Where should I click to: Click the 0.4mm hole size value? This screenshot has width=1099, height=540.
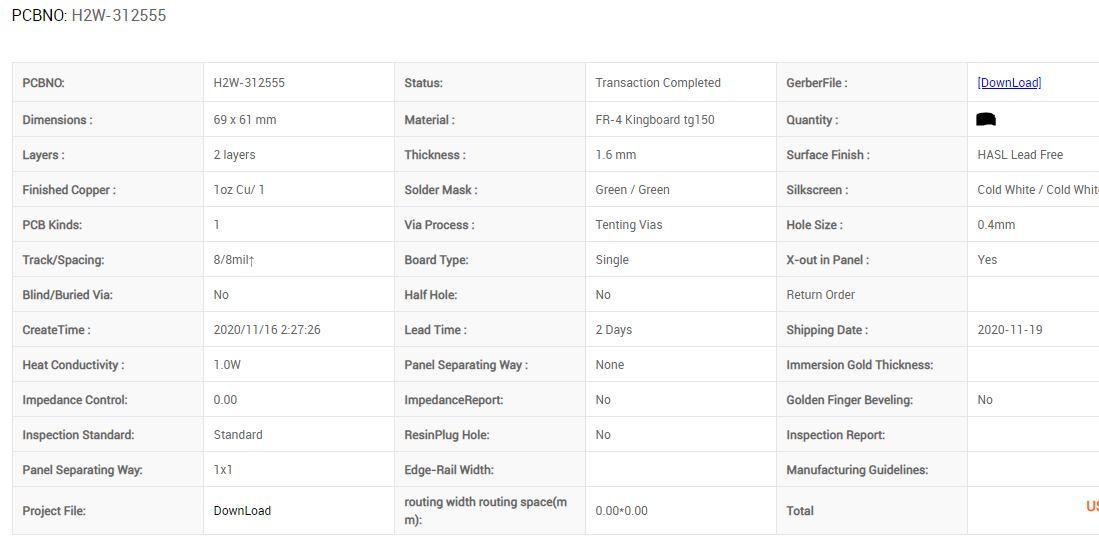tap(996, 225)
